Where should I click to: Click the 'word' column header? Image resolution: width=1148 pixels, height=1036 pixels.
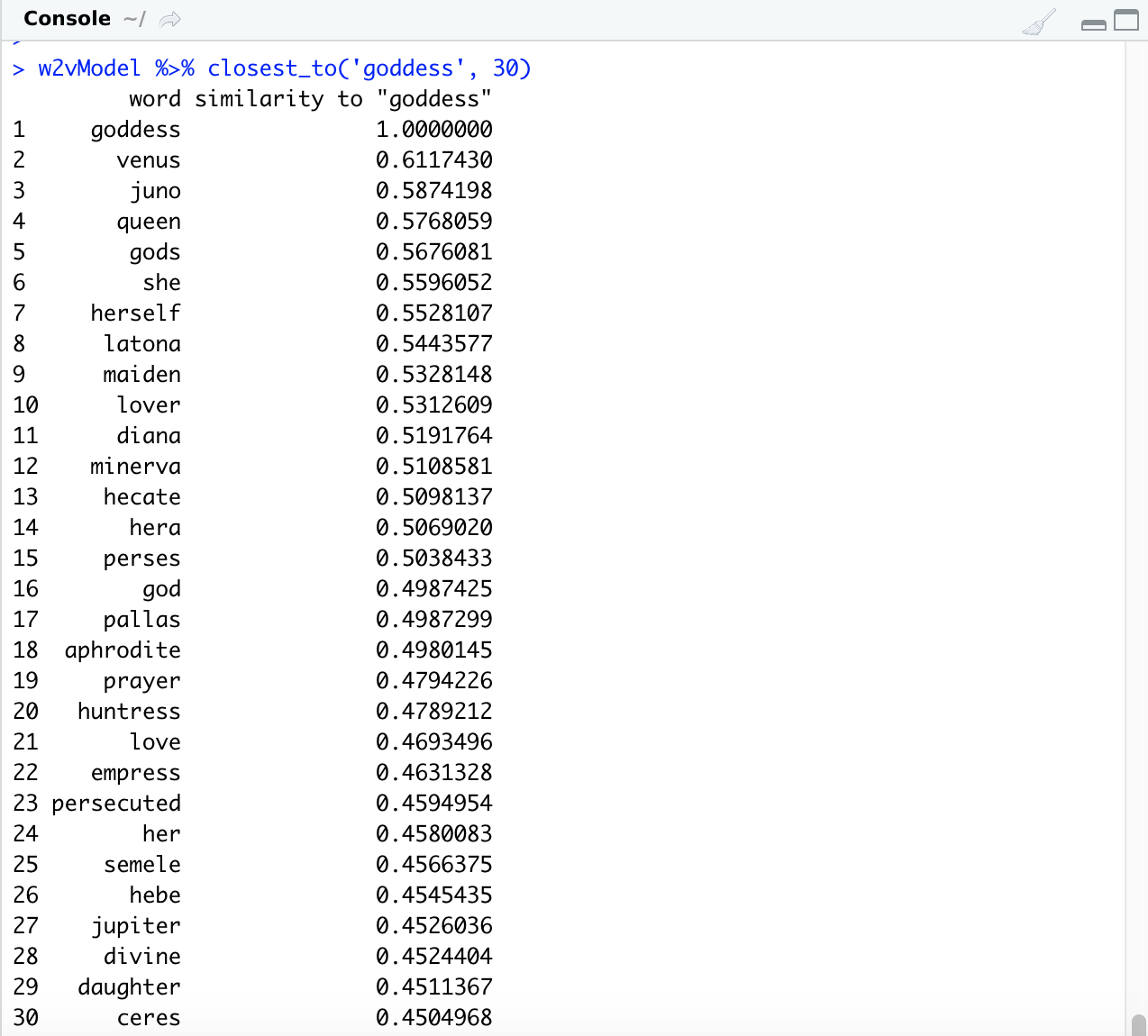[x=154, y=99]
